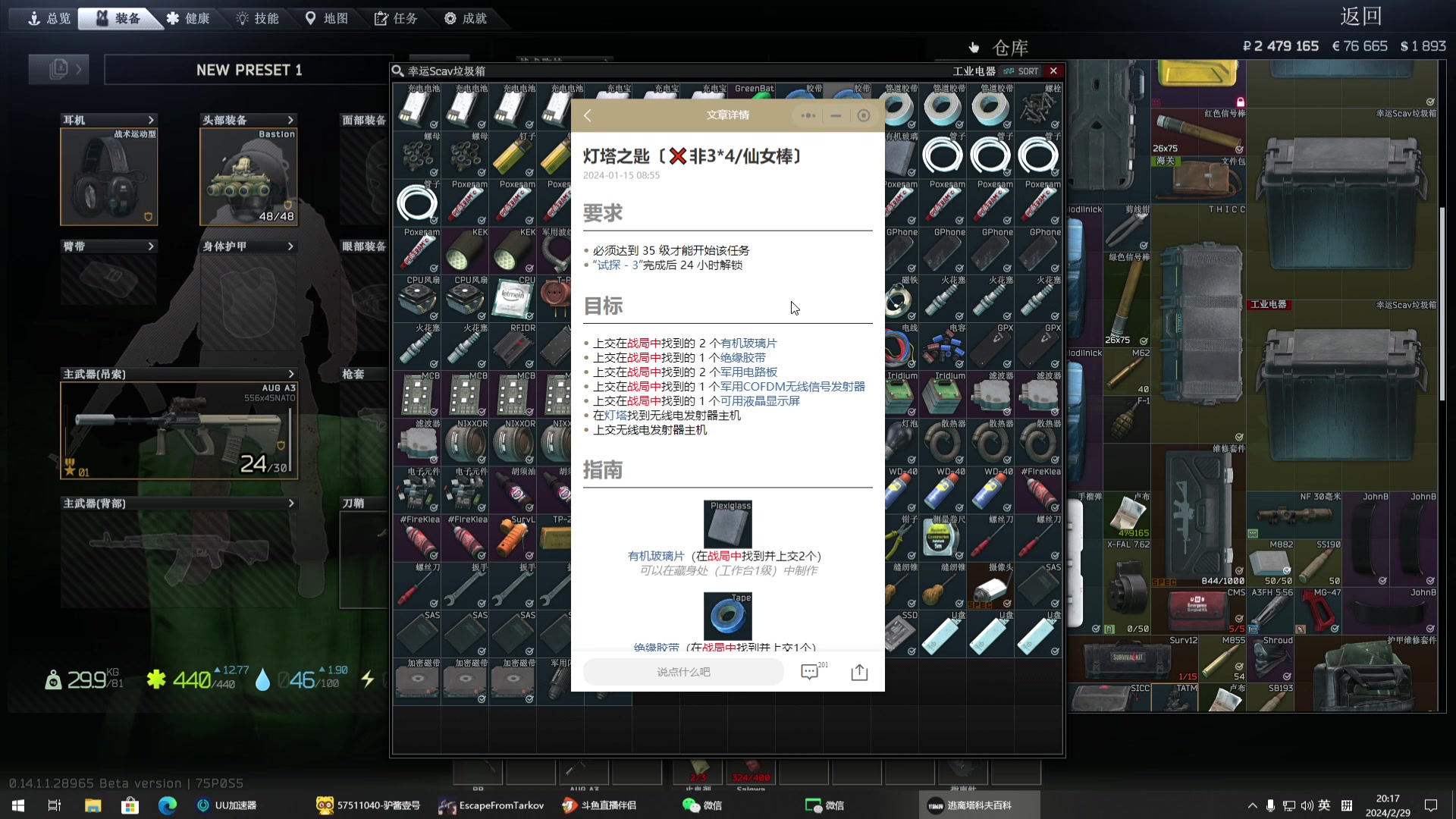
Task: Open the article's three-dot more menu
Action: [808, 115]
